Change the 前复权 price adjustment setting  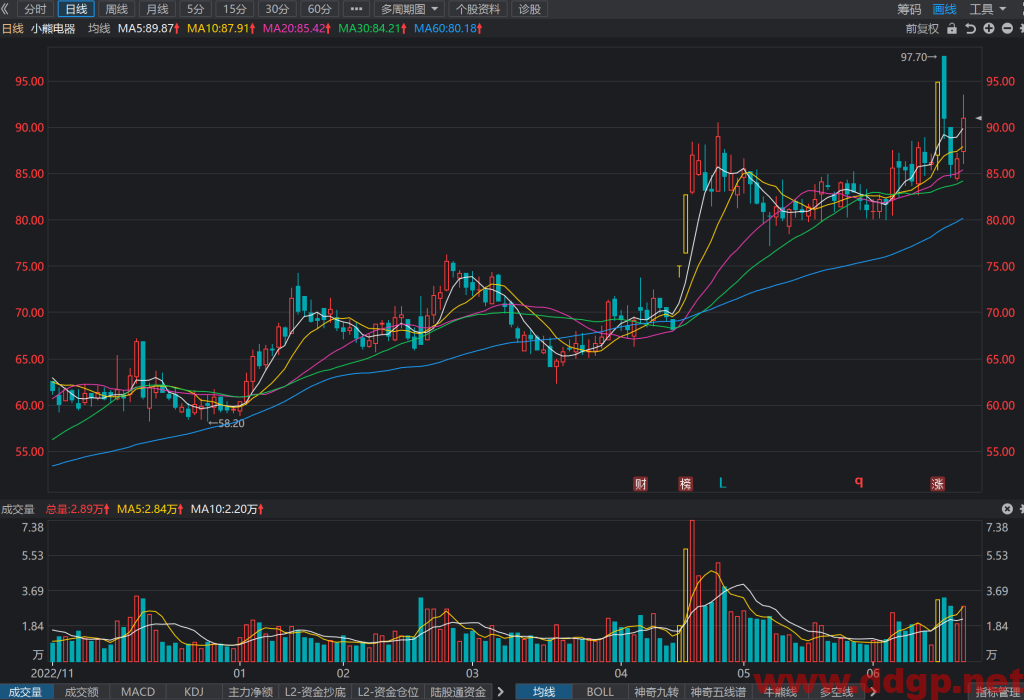pos(922,29)
